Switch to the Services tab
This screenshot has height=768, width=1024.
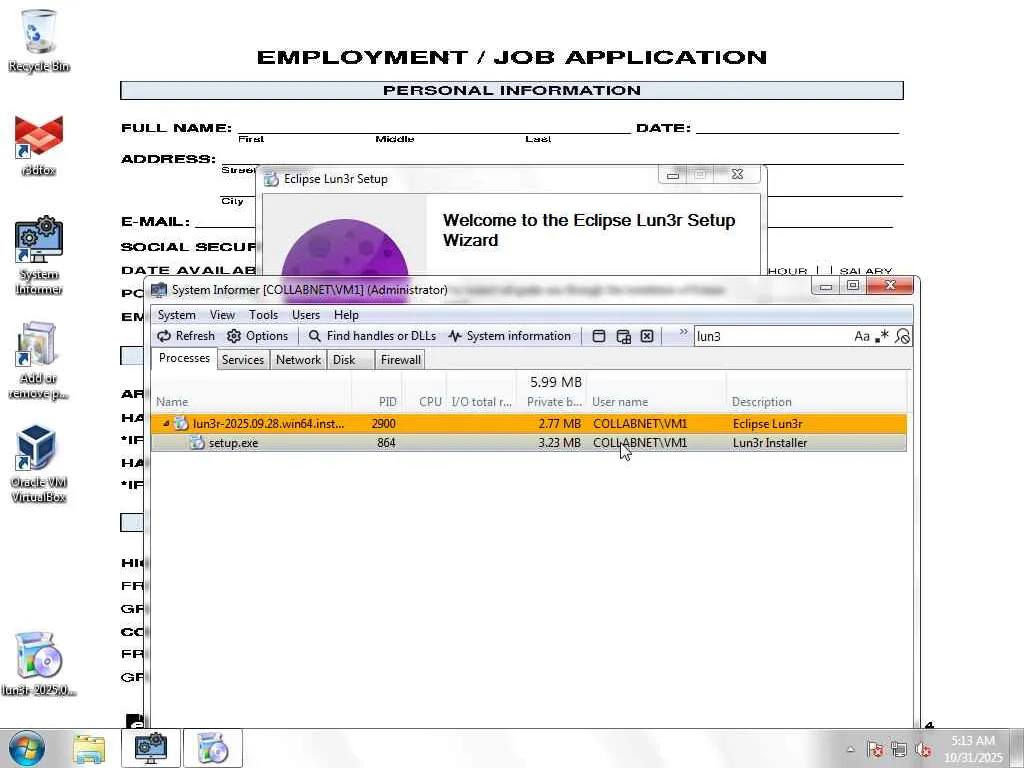[242, 360]
